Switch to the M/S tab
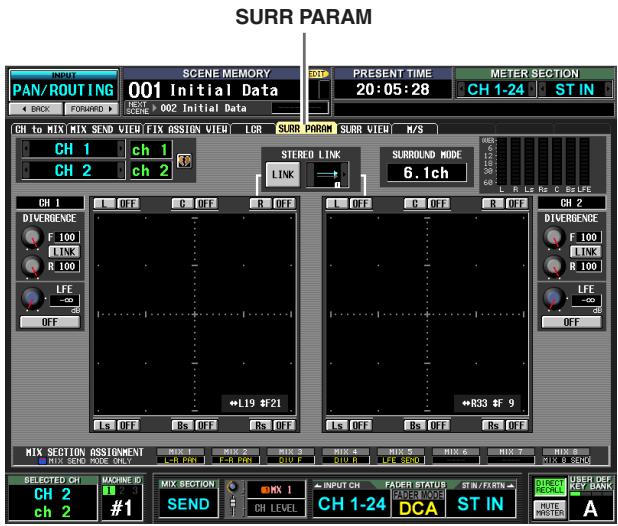The image size is (618, 526). click(x=415, y=129)
